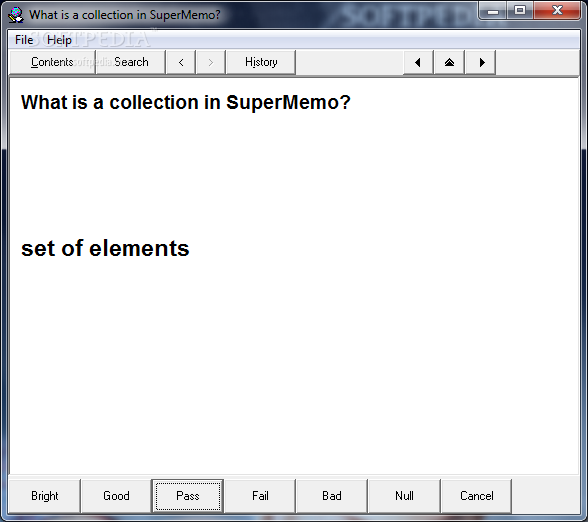Click the SuperMemo title bar app icon
The height and width of the screenshot is (522, 588).
point(16,15)
